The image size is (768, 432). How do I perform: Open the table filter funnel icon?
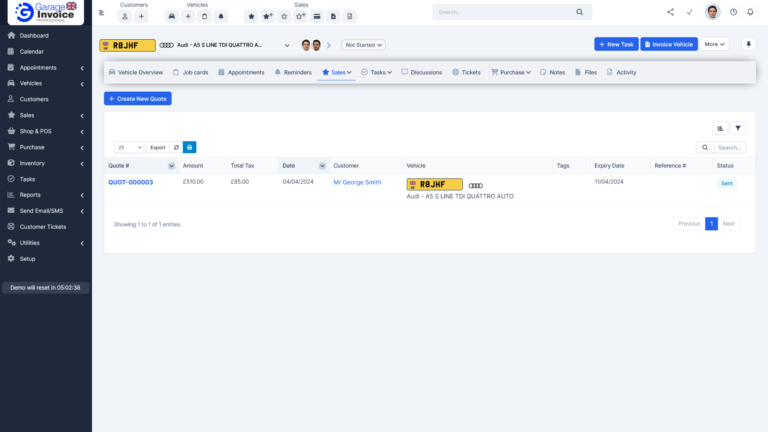click(x=738, y=128)
